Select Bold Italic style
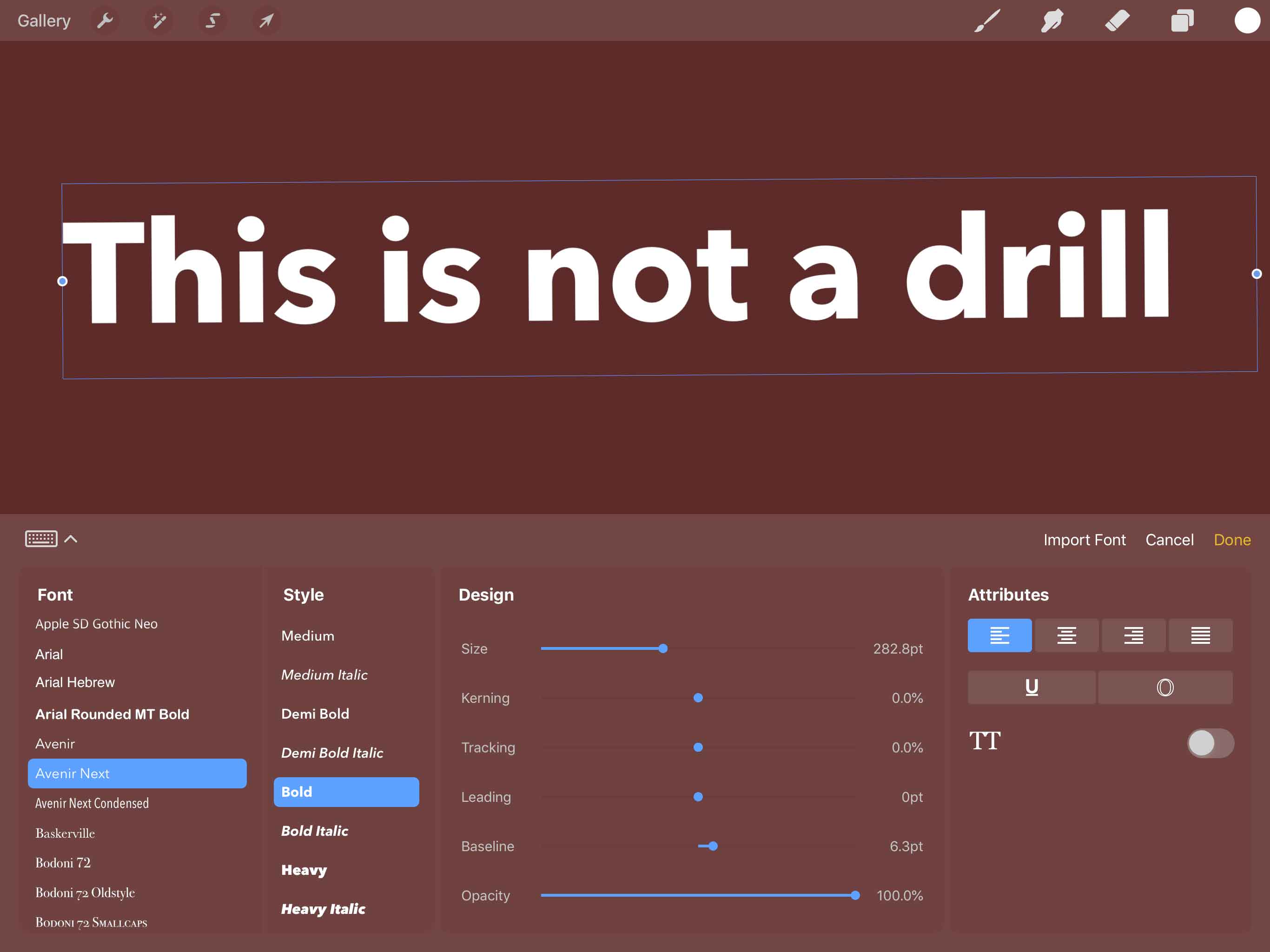The width and height of the screenshot is (1270, 952). tap(313, 831)
